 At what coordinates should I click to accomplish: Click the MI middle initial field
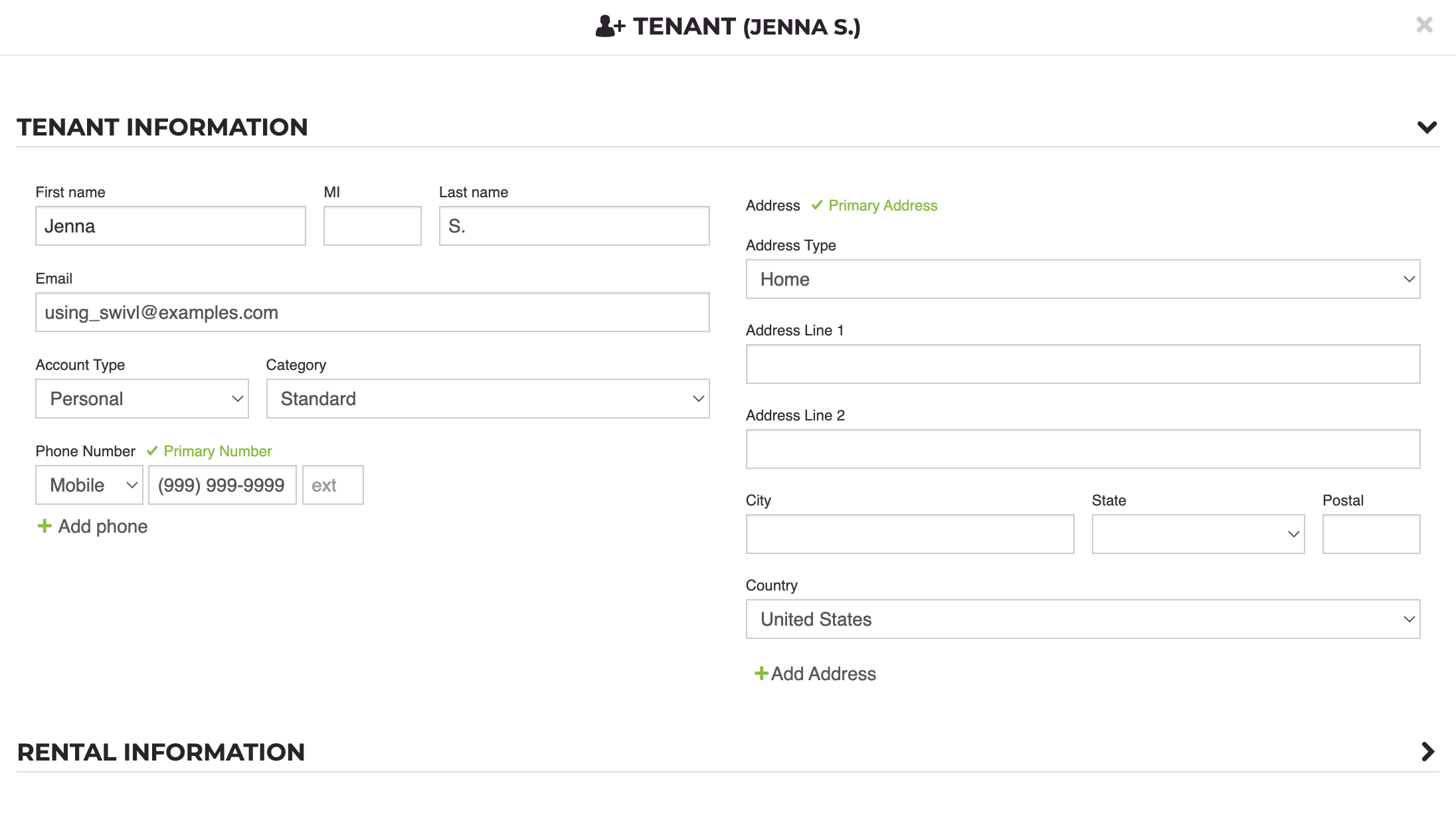click(x=372, y=226)
